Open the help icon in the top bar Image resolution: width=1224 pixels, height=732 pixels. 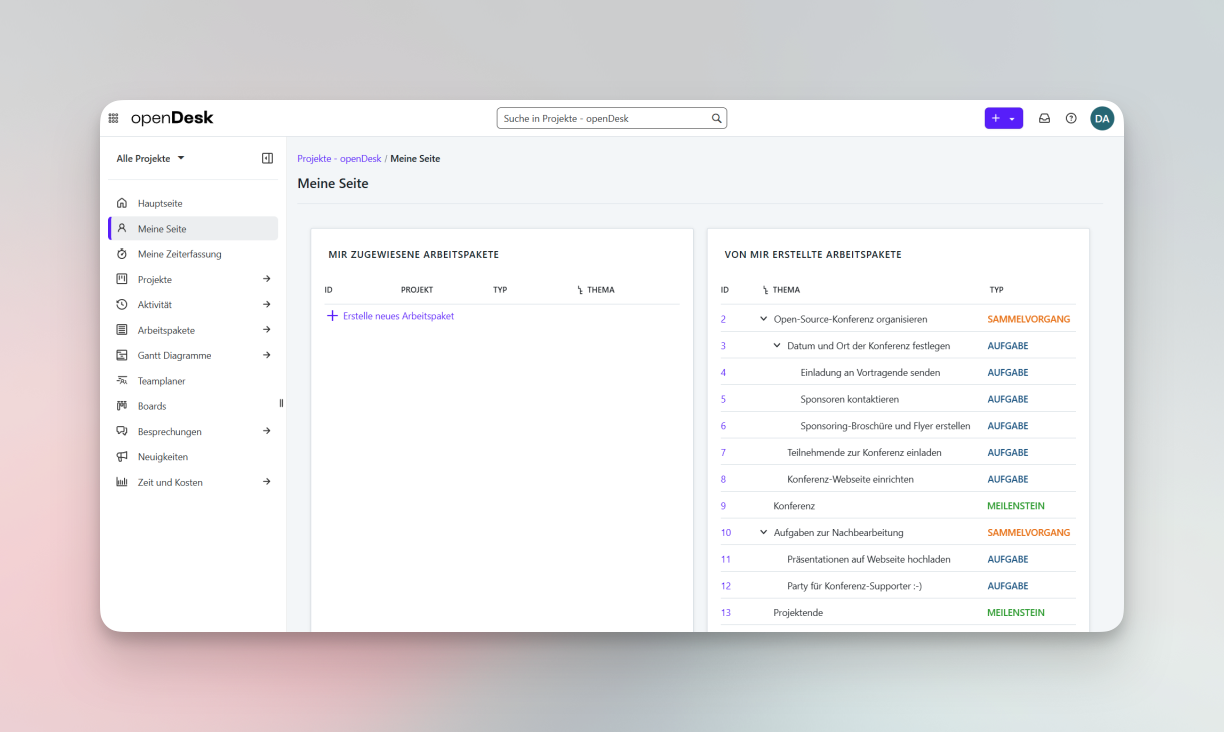click(1071, 118)
